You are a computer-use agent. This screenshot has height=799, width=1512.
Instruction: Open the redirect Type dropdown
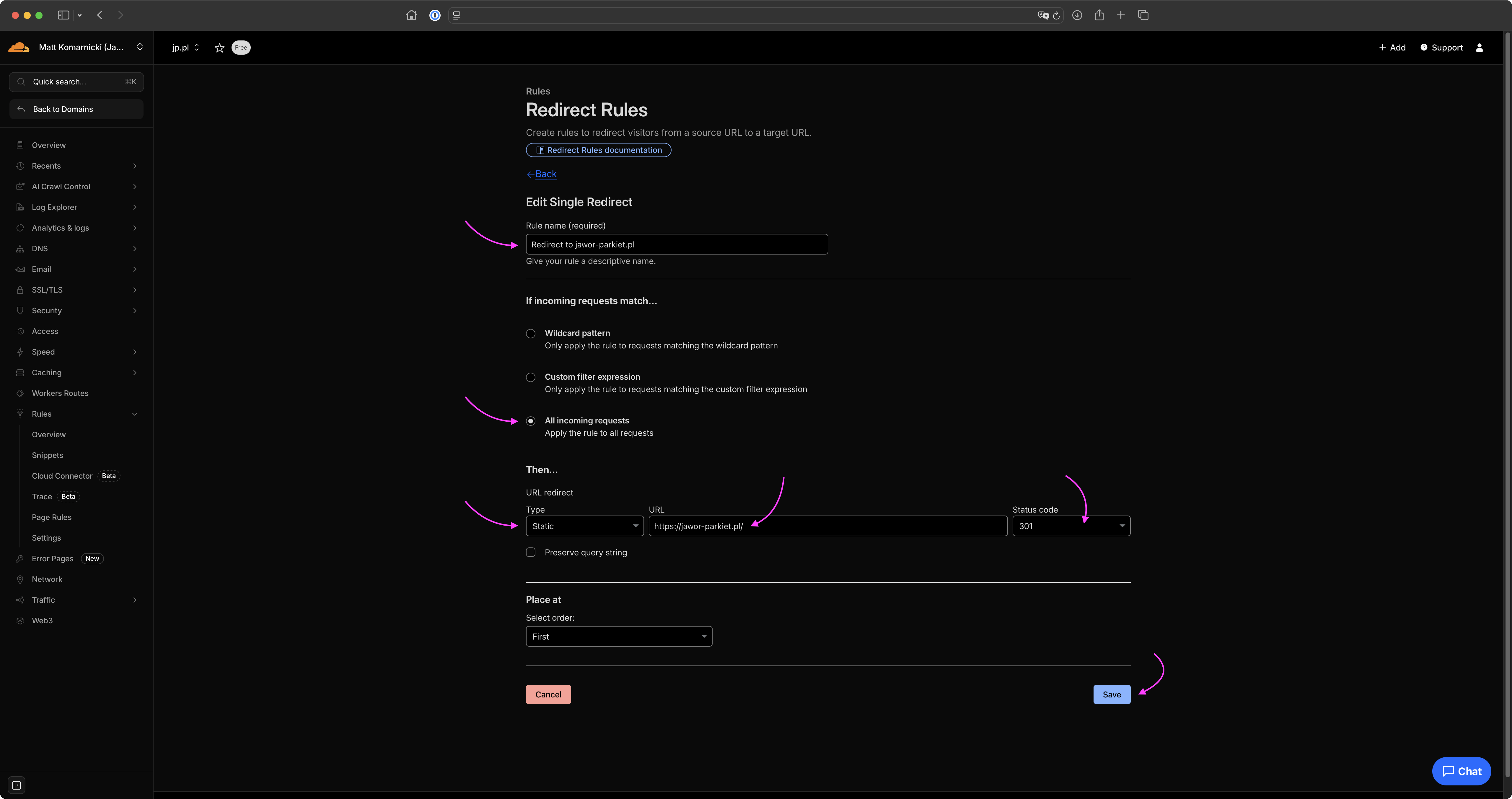(584, 526)
